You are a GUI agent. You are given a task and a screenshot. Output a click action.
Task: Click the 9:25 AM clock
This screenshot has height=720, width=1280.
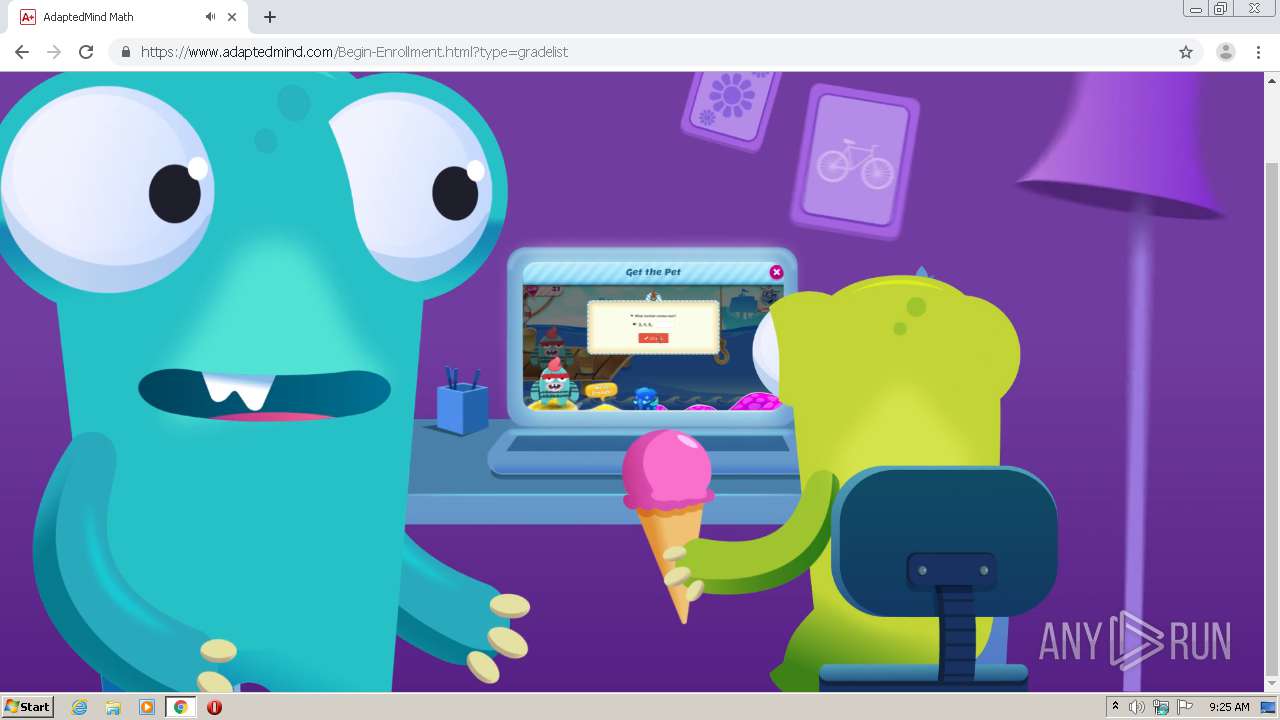coord(1229,707)
